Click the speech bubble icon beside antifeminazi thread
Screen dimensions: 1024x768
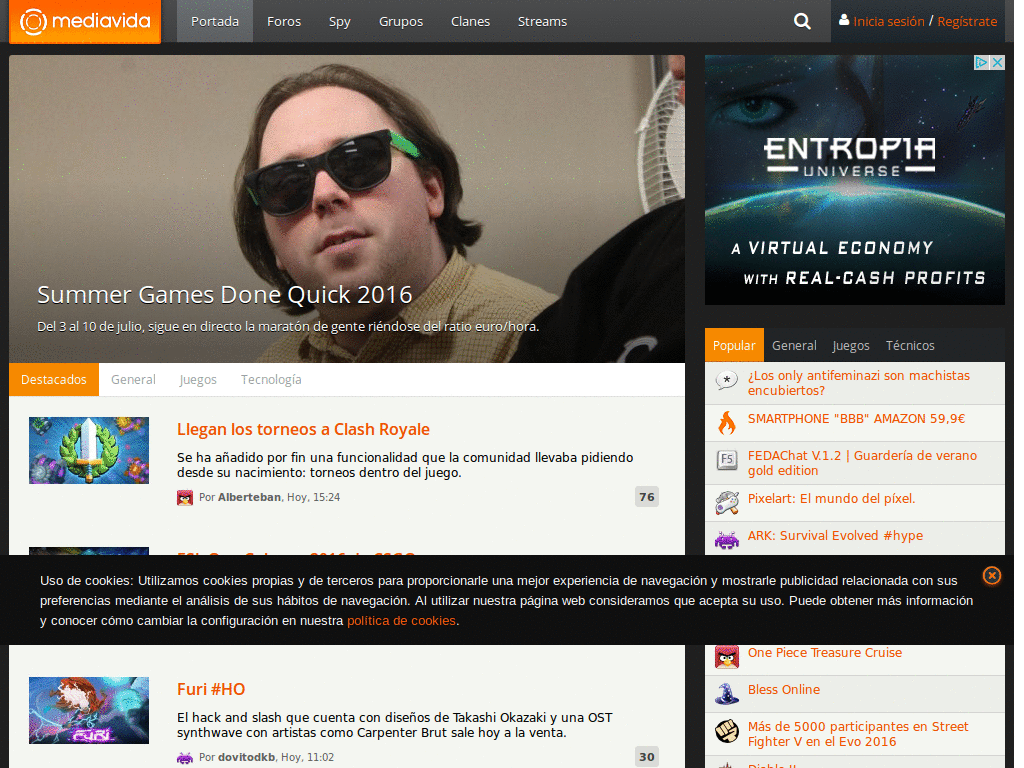[x=726, y=380]
